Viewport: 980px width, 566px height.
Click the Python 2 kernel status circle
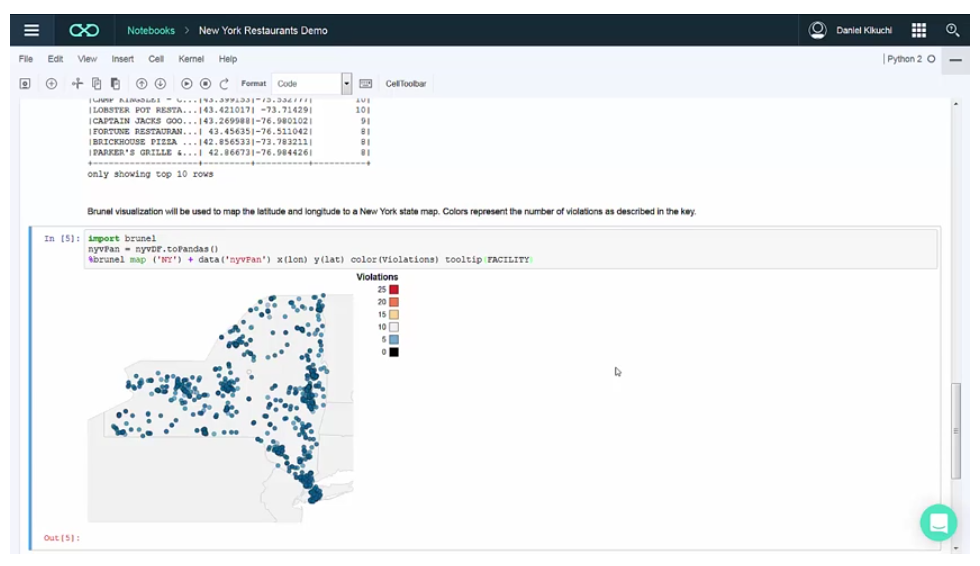[x=931, y=59]
